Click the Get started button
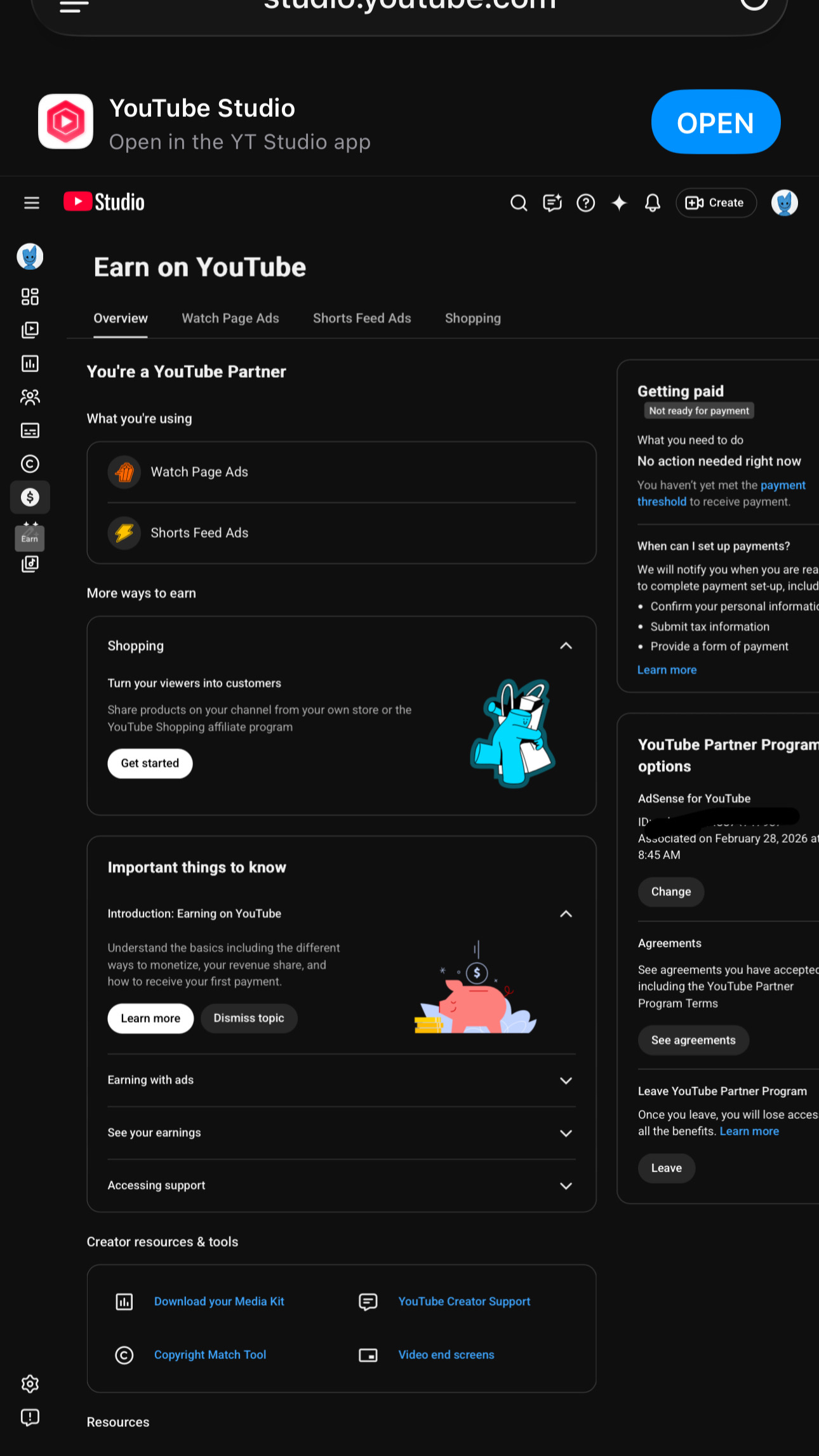This screenshot has height=1456, width=819. click(x=150, y=763)
